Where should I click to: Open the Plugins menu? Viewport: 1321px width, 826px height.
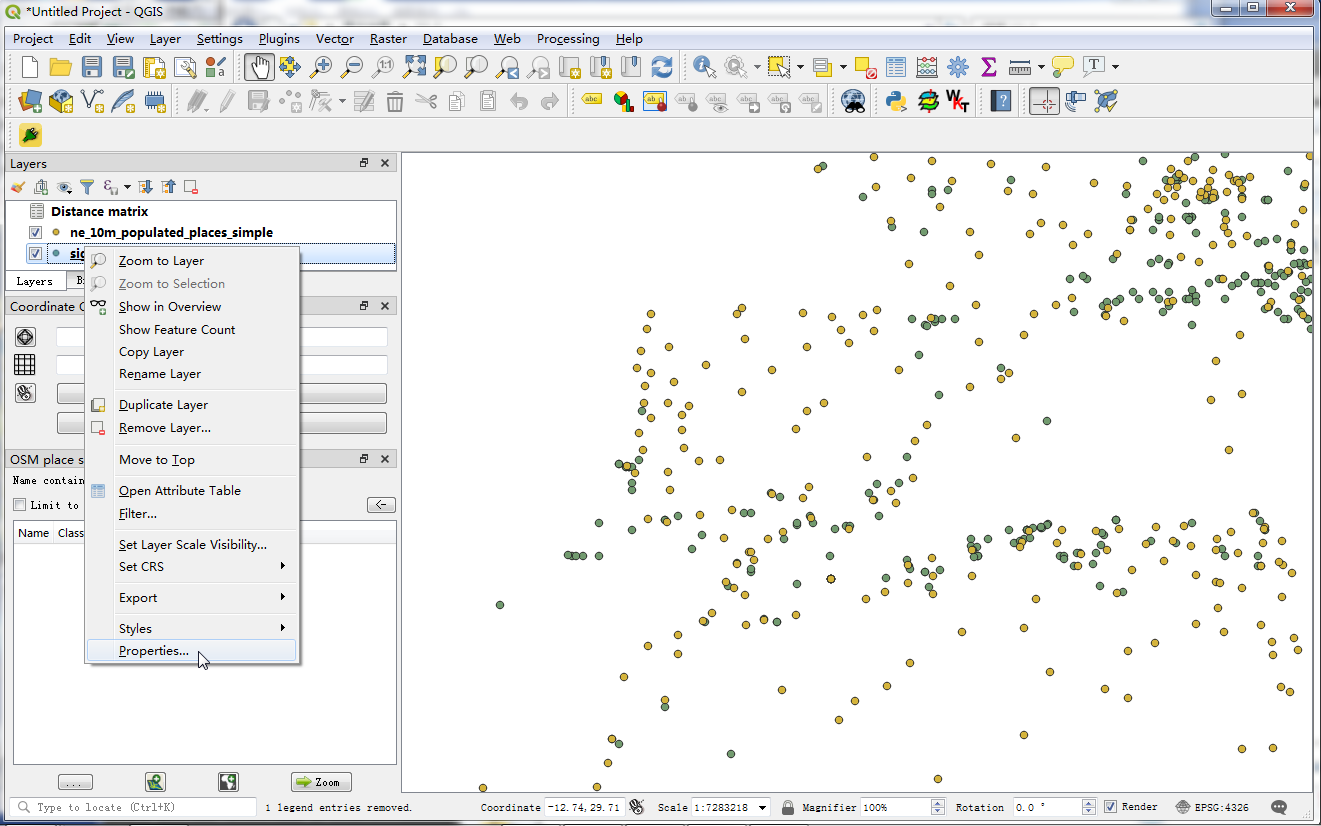[279, 39]
